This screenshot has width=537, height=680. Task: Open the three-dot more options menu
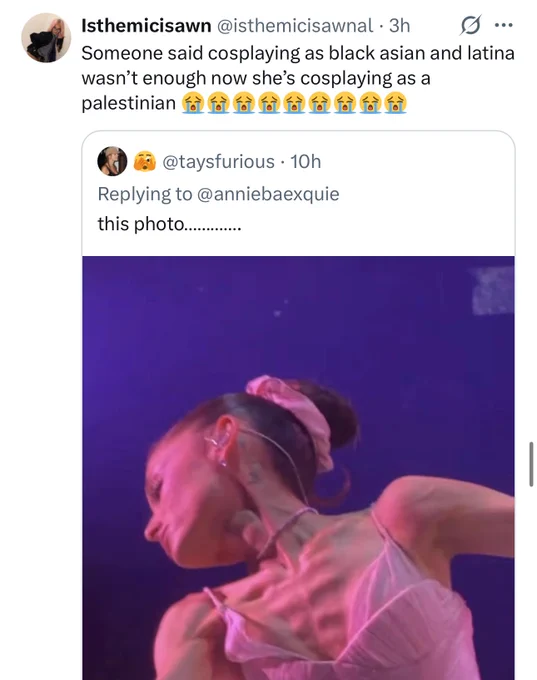504,25
